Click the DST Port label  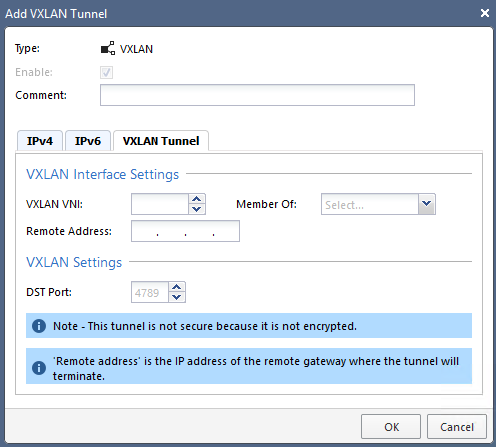point(49,292)
